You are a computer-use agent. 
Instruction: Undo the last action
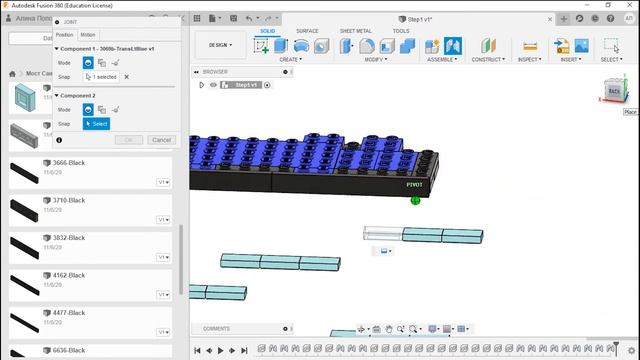249,18
